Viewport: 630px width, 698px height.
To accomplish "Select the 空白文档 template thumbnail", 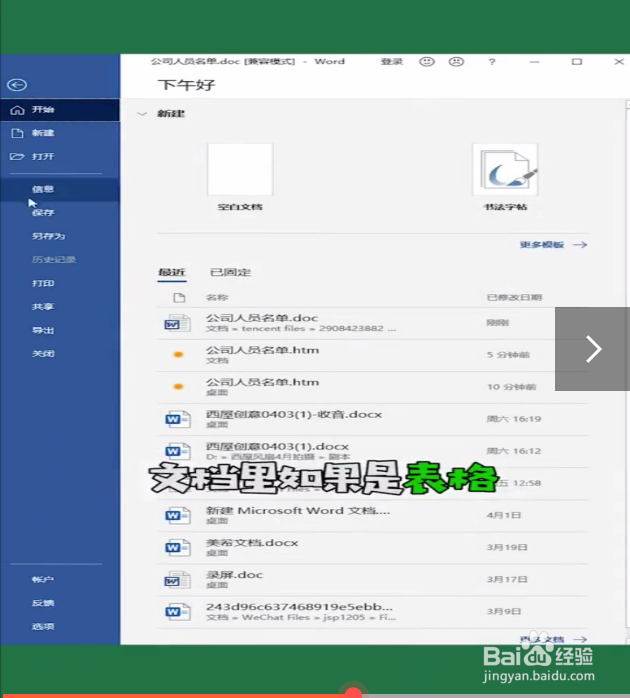I will pos(240,170).
